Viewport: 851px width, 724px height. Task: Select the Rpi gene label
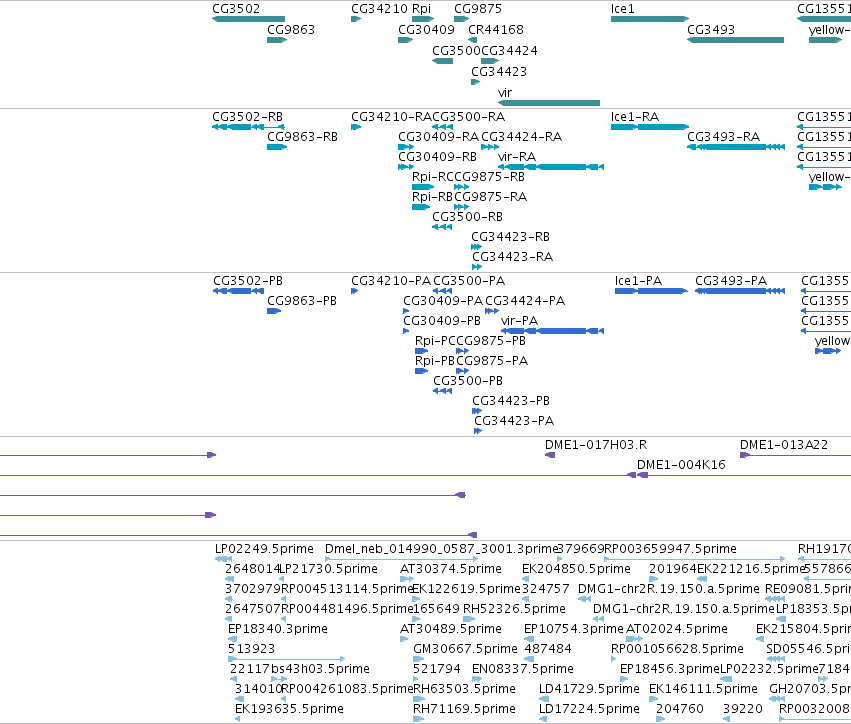coord(421,9)
